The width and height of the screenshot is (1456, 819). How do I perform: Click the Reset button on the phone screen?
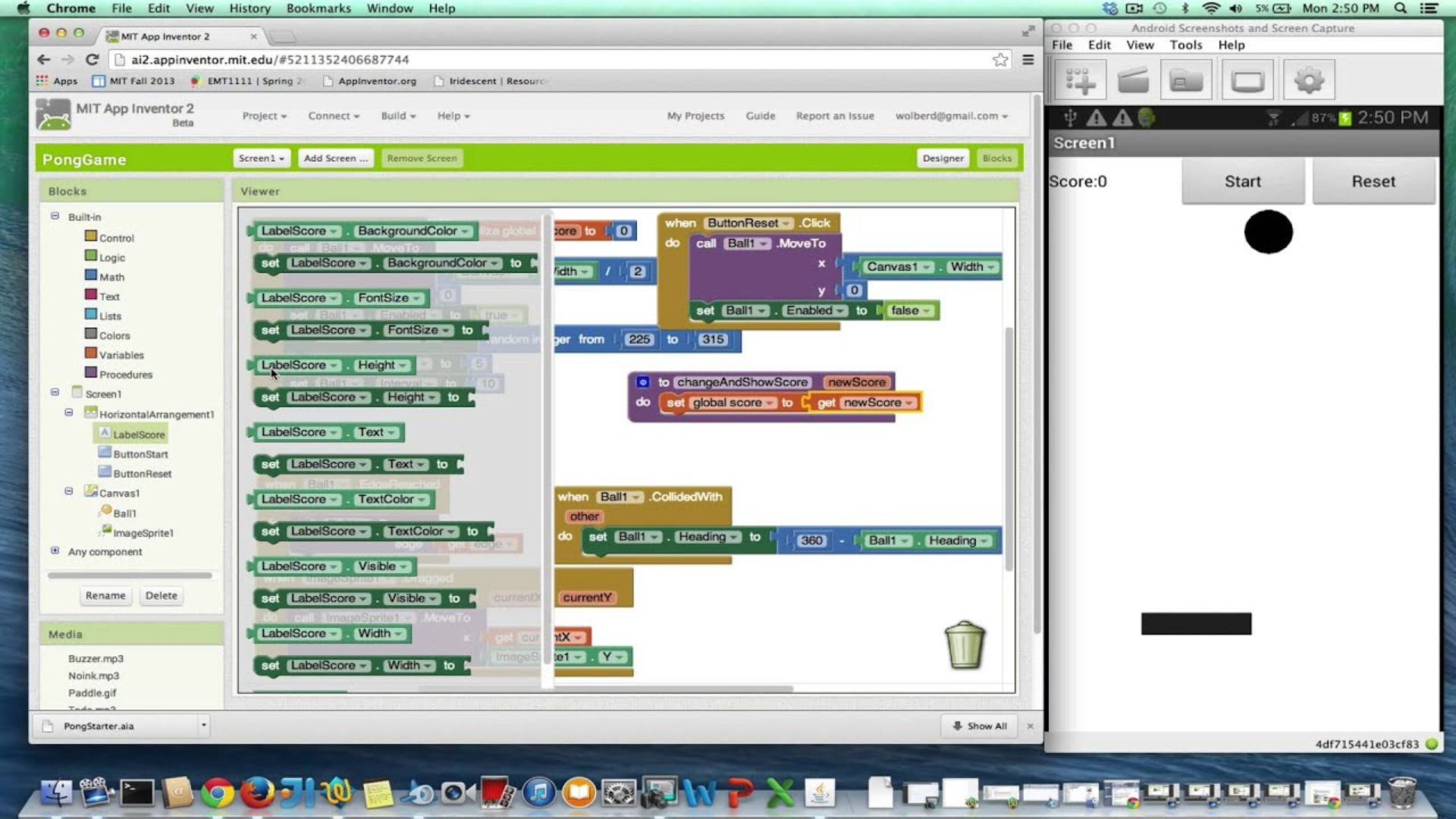(x=1373, y=181)
